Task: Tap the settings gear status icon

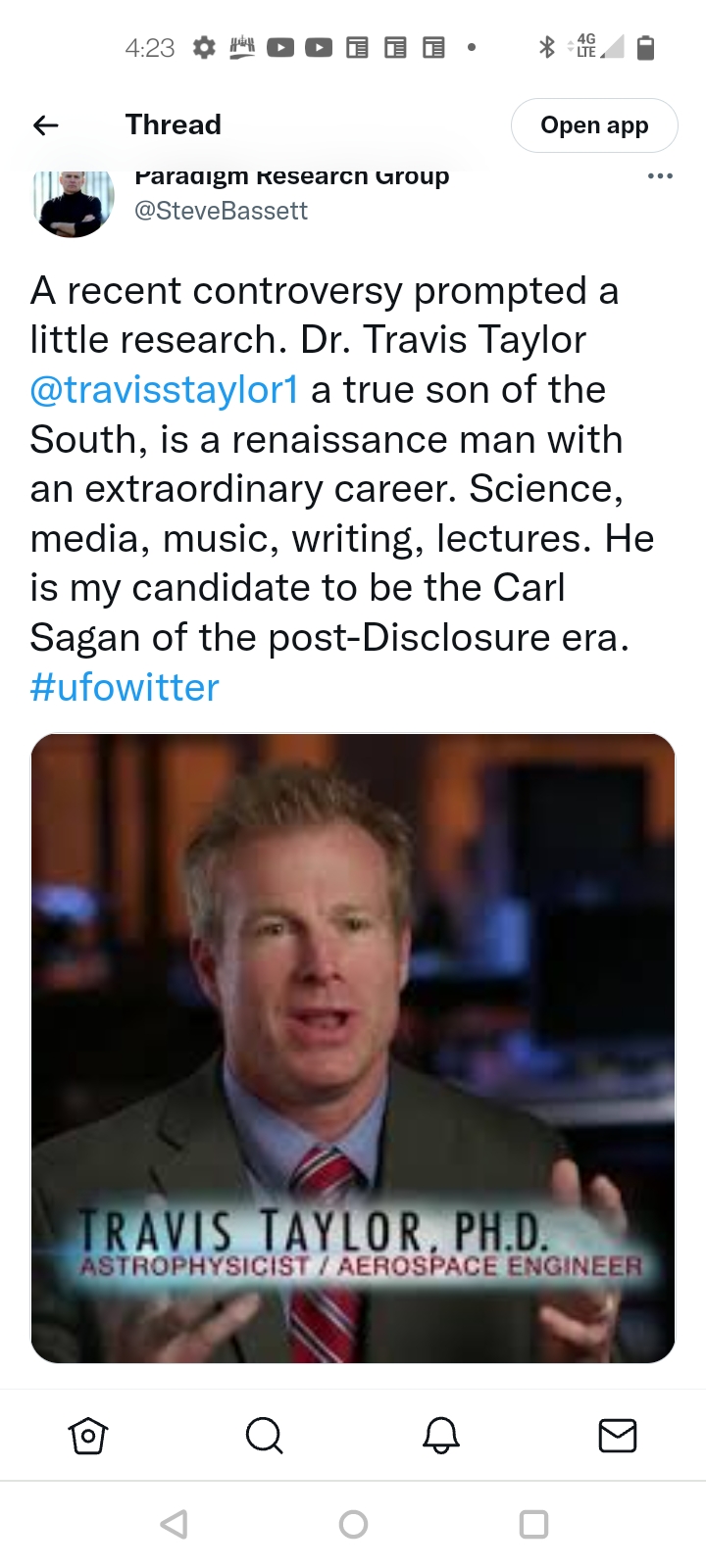Action: pyautogui.click(x=204, y=47)
